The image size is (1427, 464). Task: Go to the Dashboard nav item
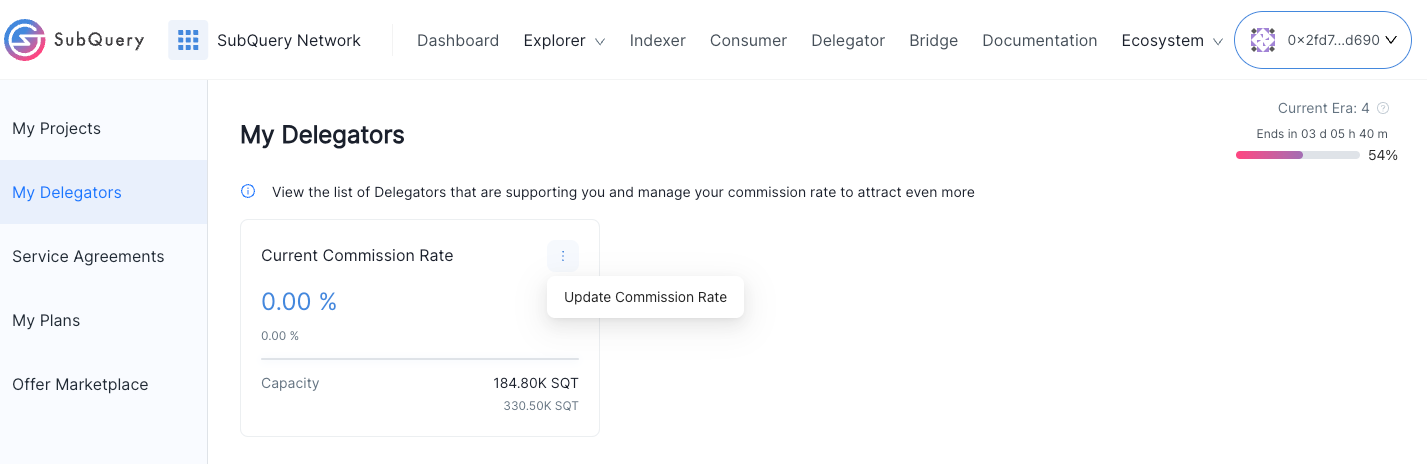coord(458,40)
